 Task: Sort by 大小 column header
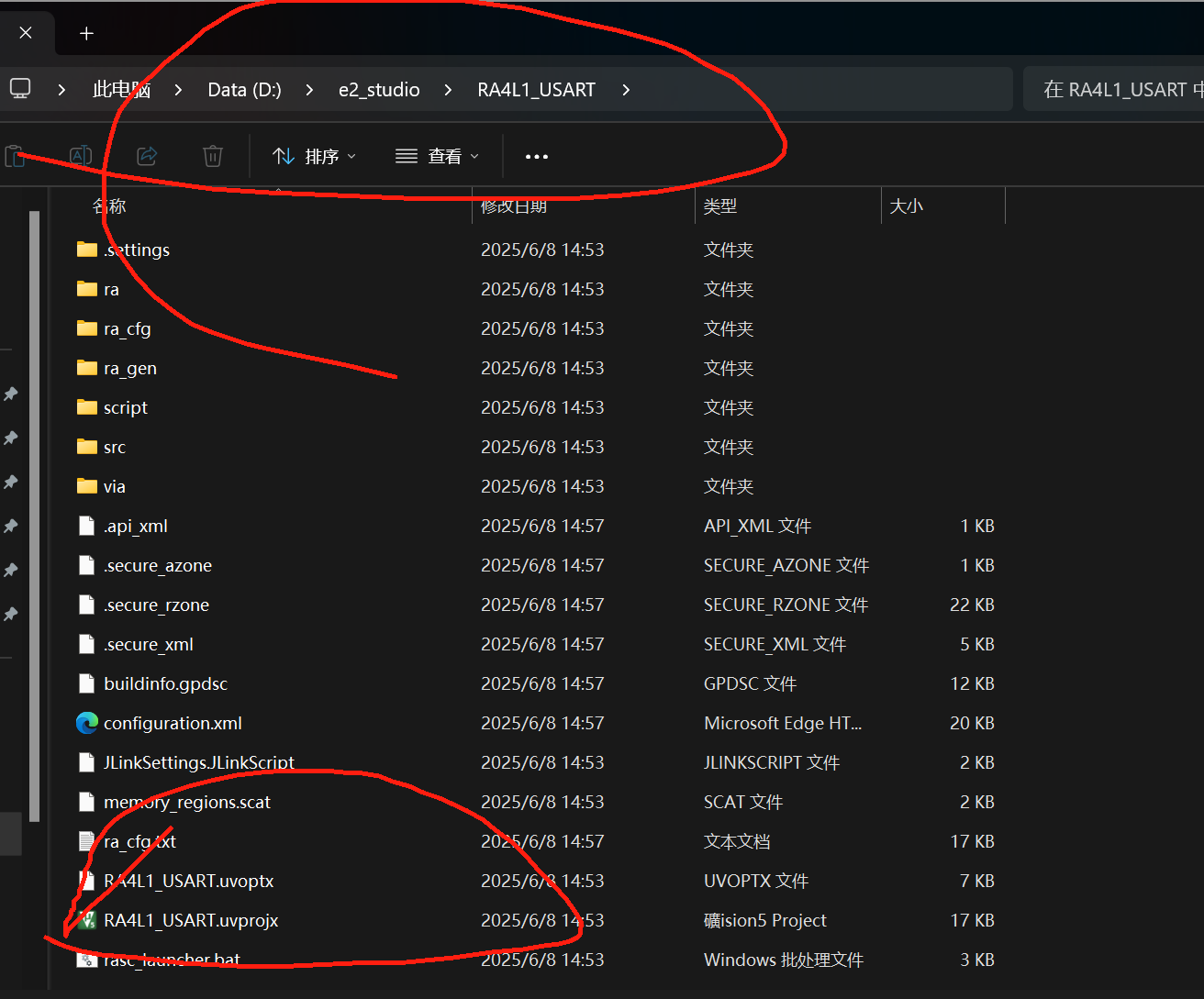[x=943, y=206]
